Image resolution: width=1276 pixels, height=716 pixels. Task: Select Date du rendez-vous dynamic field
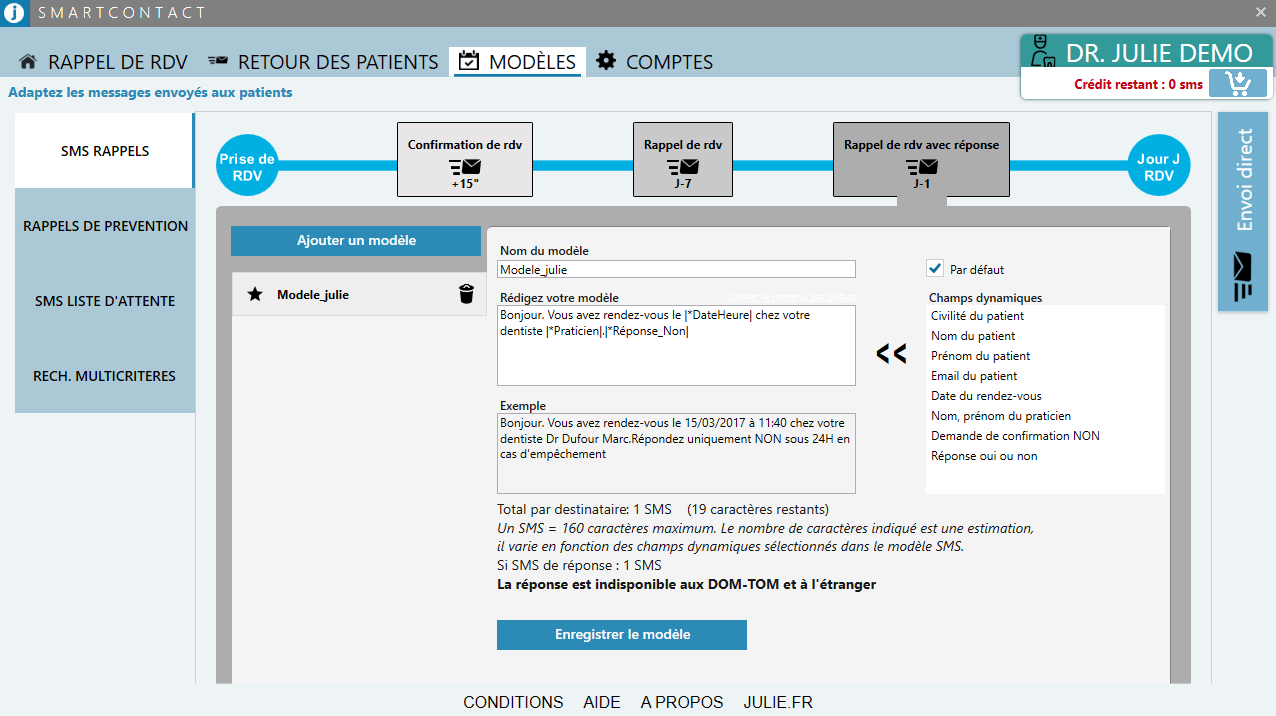click(986, 396)
